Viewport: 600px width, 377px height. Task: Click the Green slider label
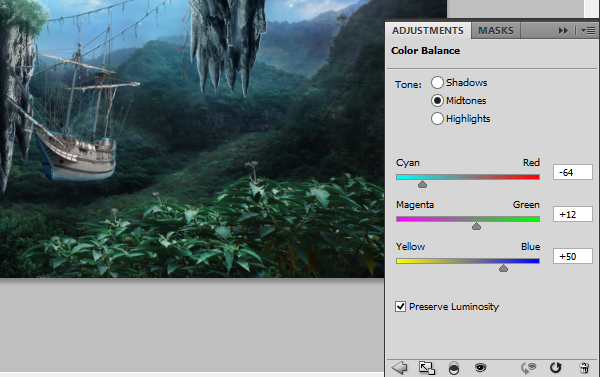(x=526, y=205)
